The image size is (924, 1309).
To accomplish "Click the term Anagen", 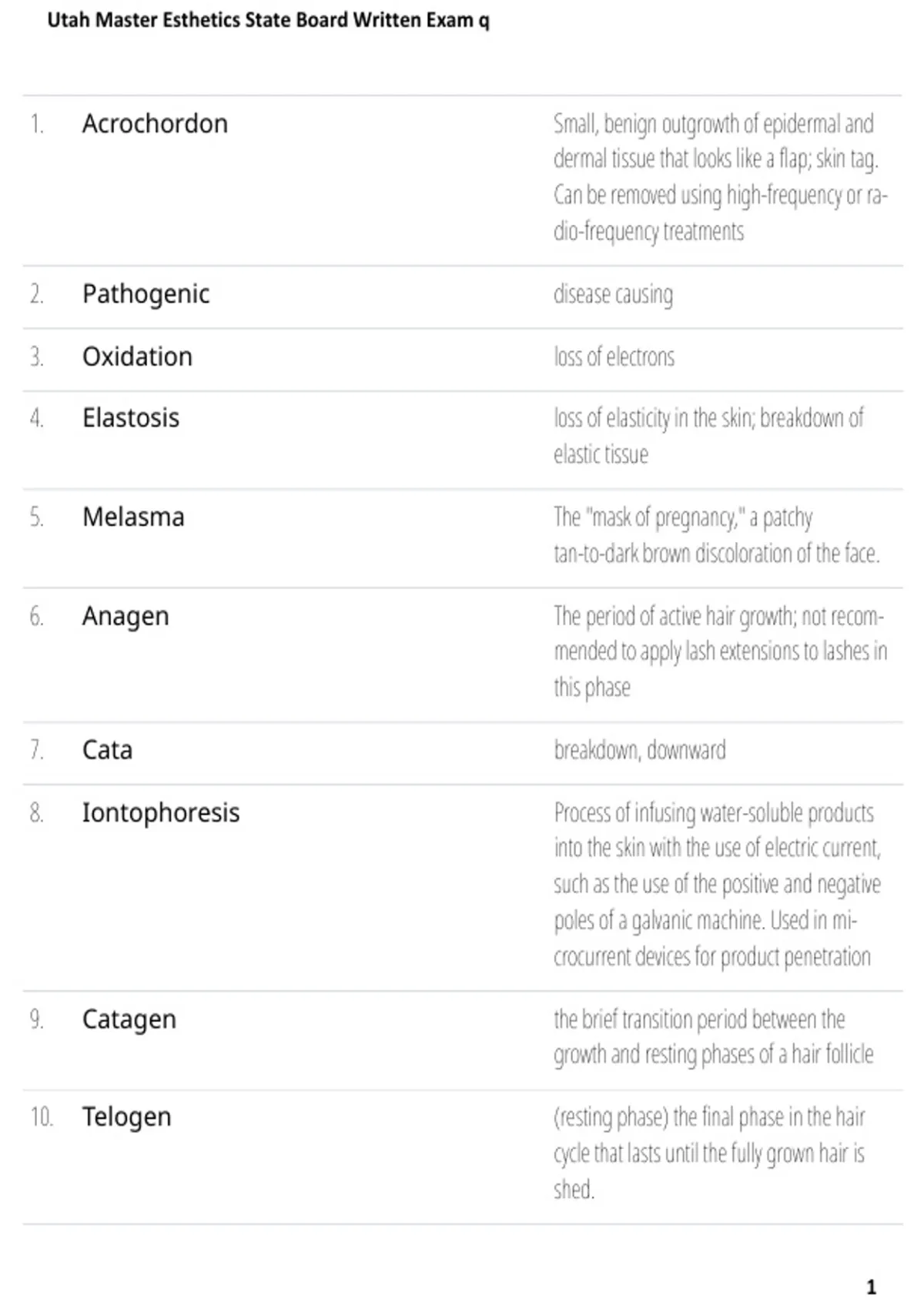I will tap(126, 617).
